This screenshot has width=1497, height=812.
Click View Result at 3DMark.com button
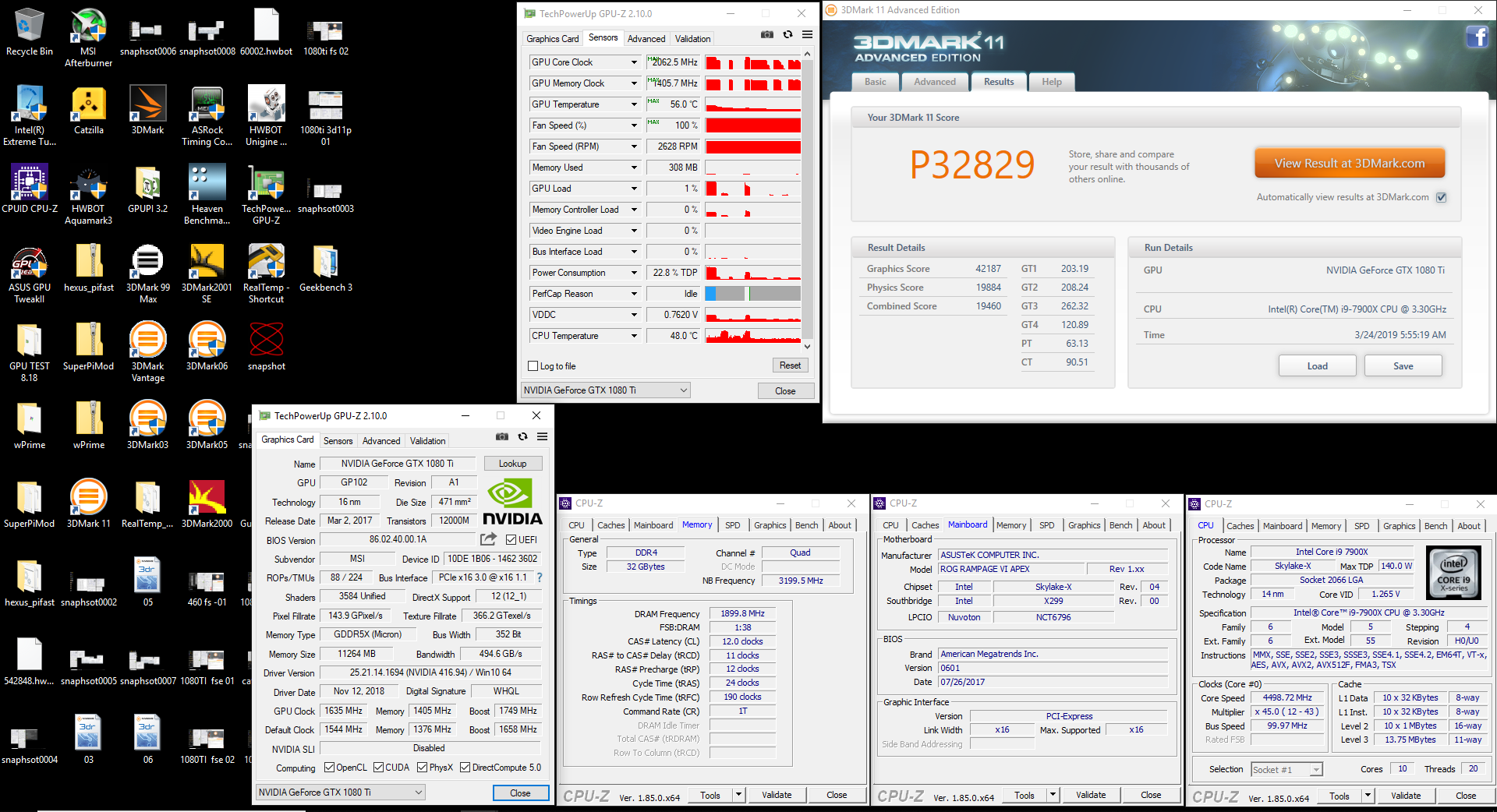pos(1349,164)
